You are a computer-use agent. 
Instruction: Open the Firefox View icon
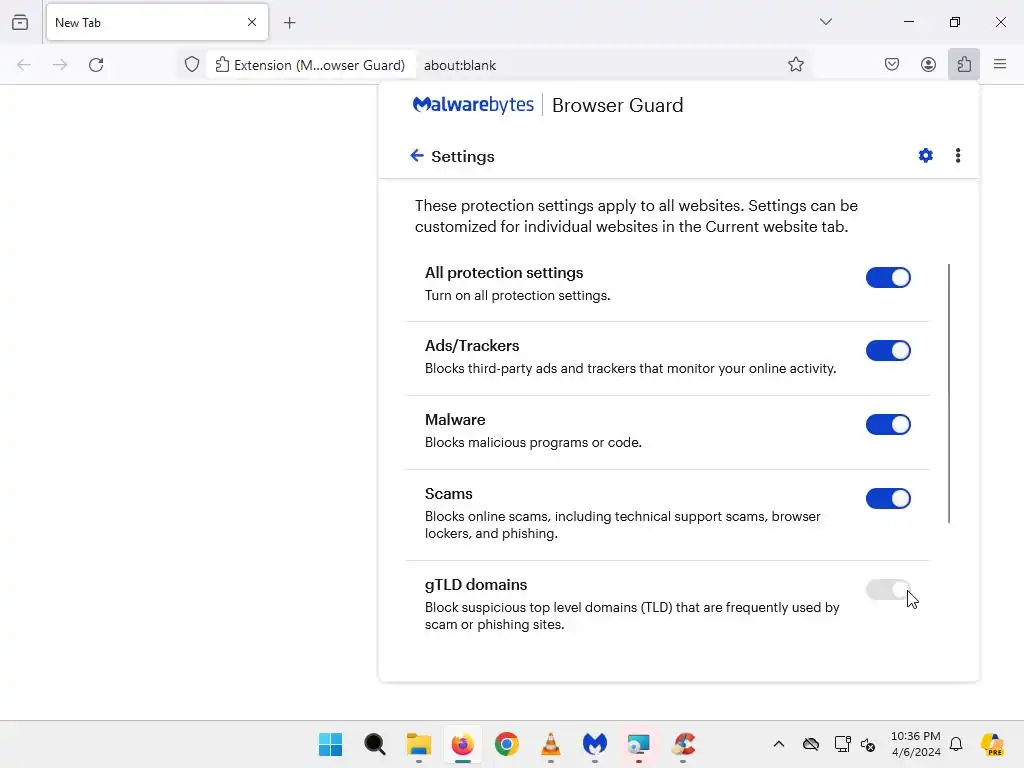click(x=20, y=22)
